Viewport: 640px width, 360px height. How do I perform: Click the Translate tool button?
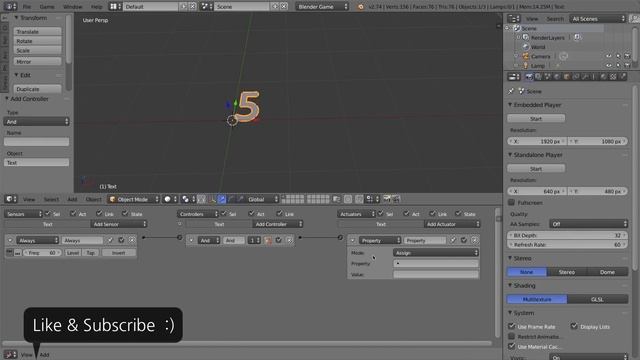pyautogui.click(x=38, y=31)
